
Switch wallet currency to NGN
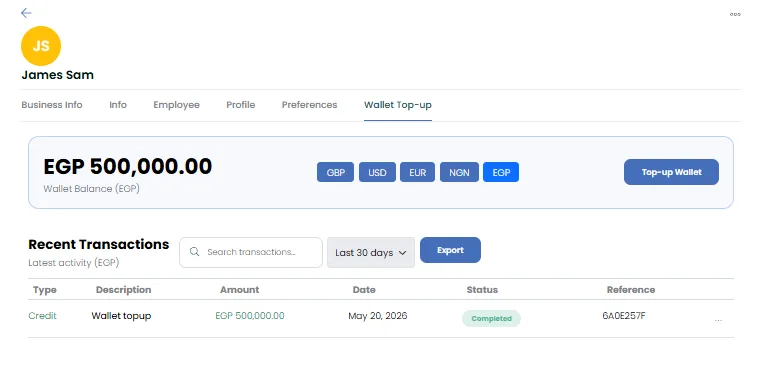[459, 172]
